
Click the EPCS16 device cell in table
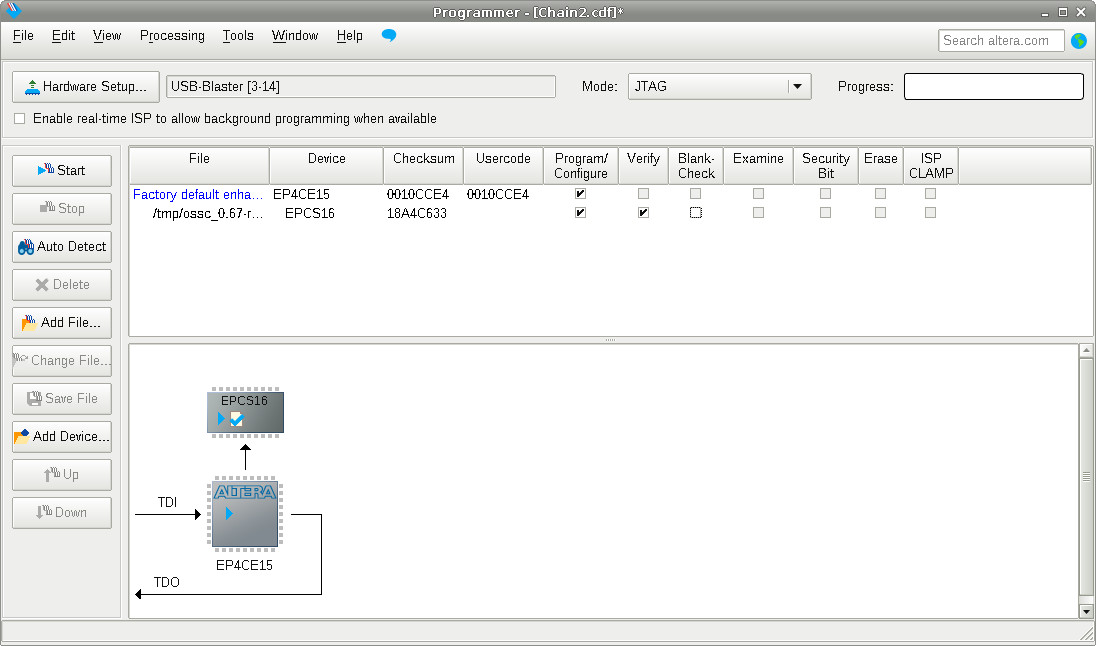[x=310, y=213]
